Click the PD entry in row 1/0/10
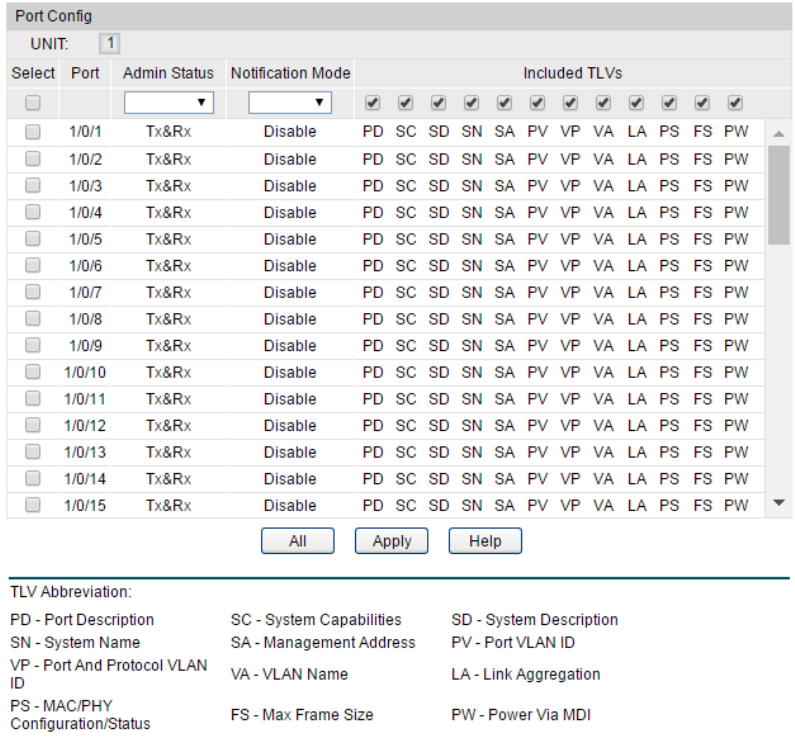This screenshot has height=747, width=795. (x=373, y=372)
